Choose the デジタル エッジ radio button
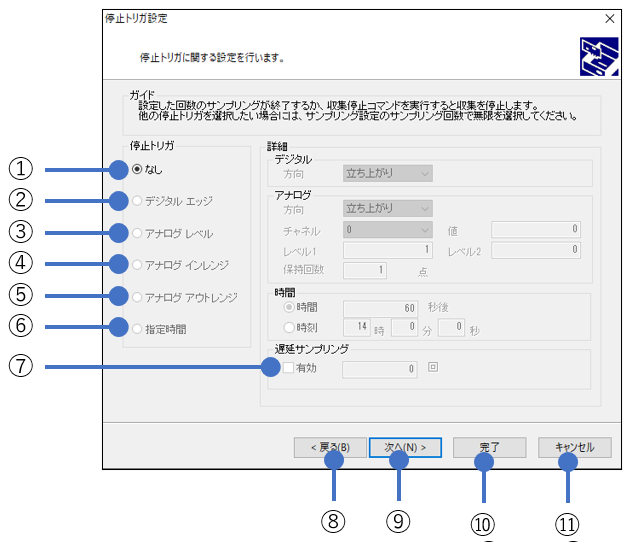 coord(137,201)
